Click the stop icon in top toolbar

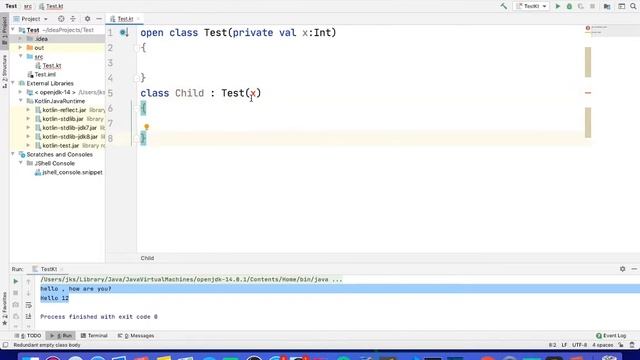tap(592, 6)
